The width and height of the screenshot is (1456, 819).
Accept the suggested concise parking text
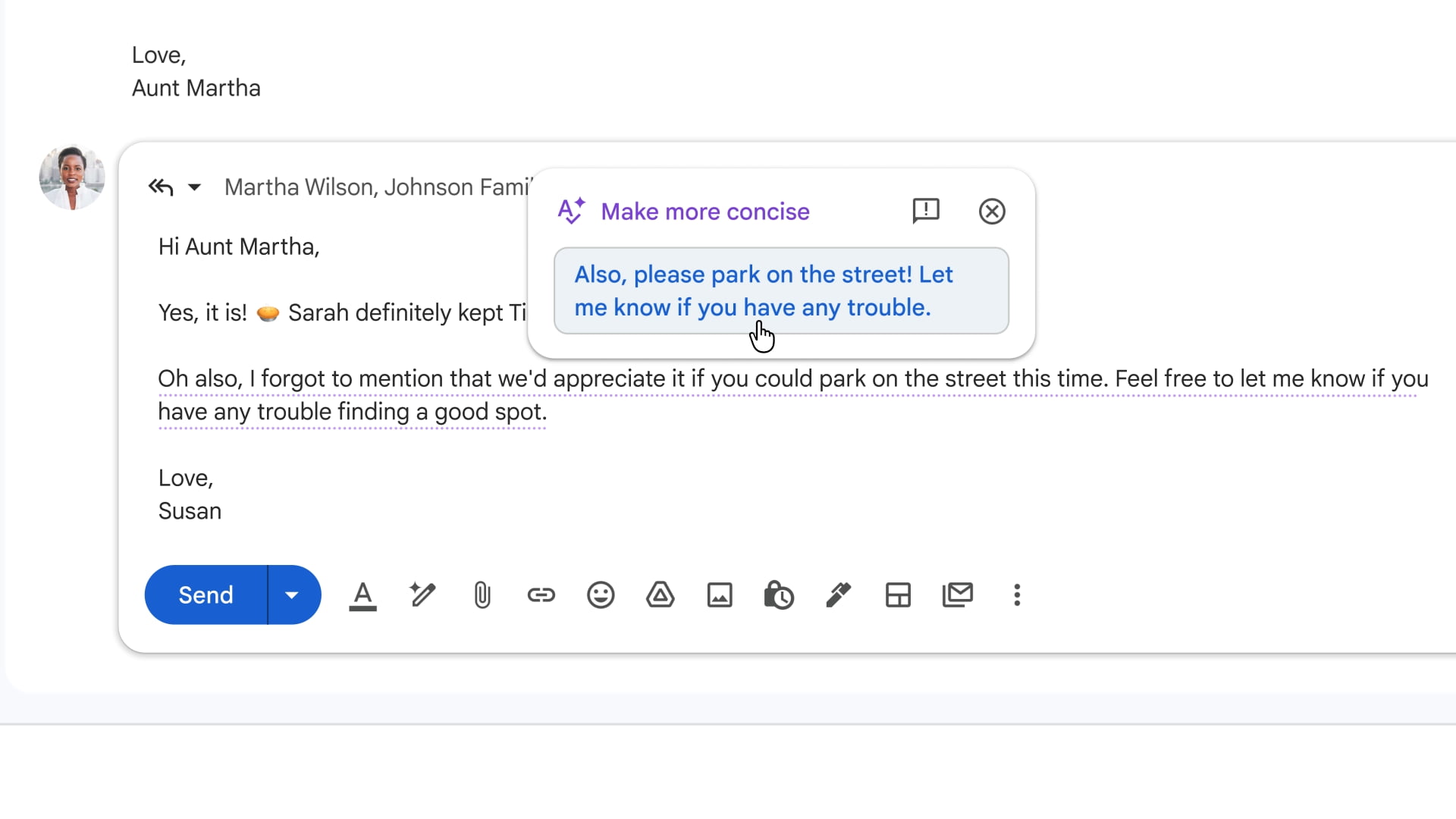click(781, 291)
